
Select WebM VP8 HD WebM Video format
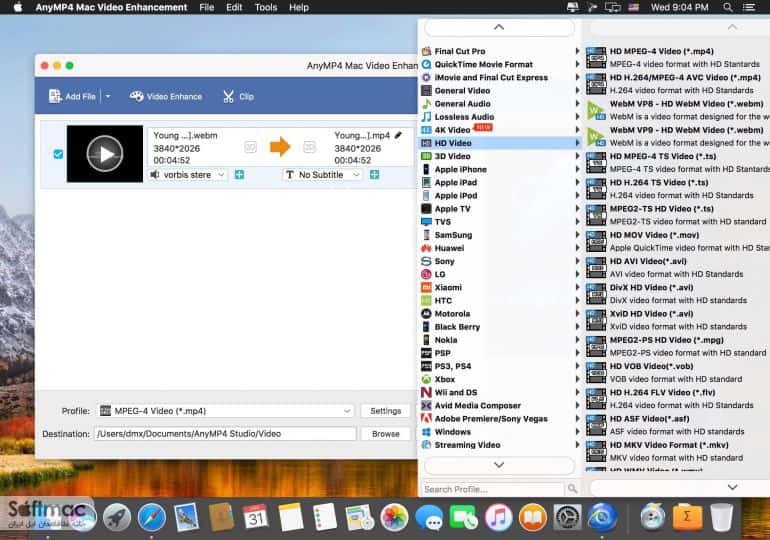pos(677,110)
